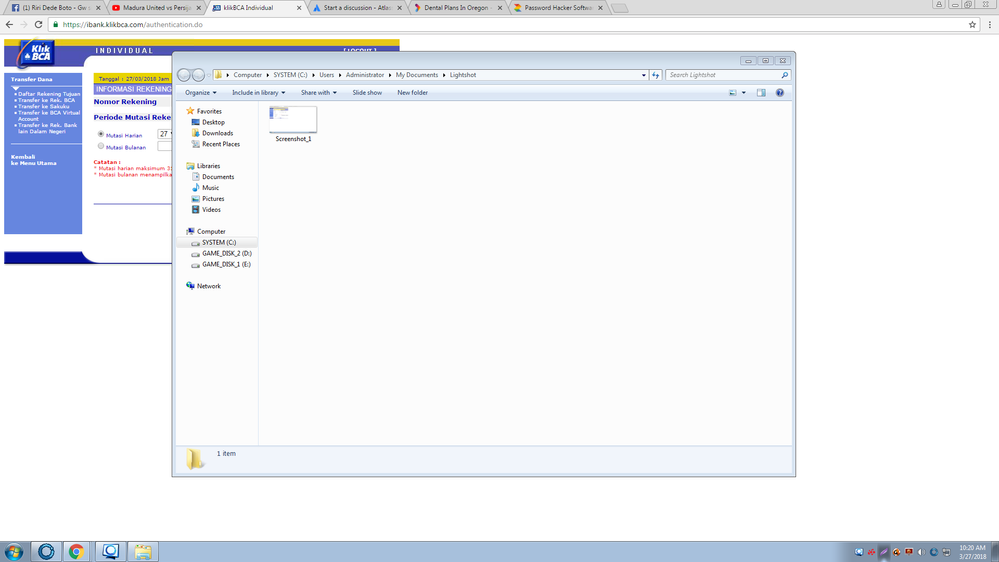Click the change view icon in Explorer
Image resolution: width=999 pixels, height=562 pixels.
(x=733, y=93)
